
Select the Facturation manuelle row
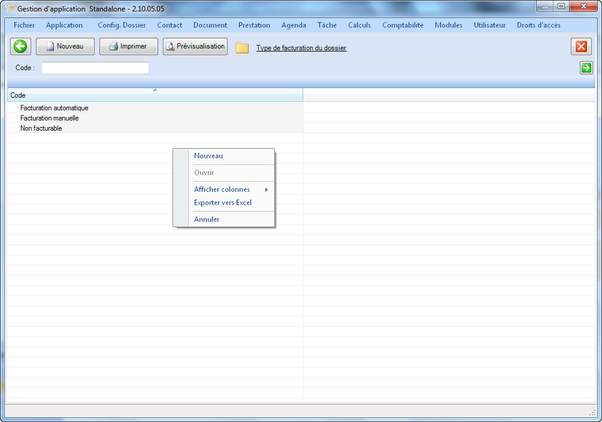point(50,118)
